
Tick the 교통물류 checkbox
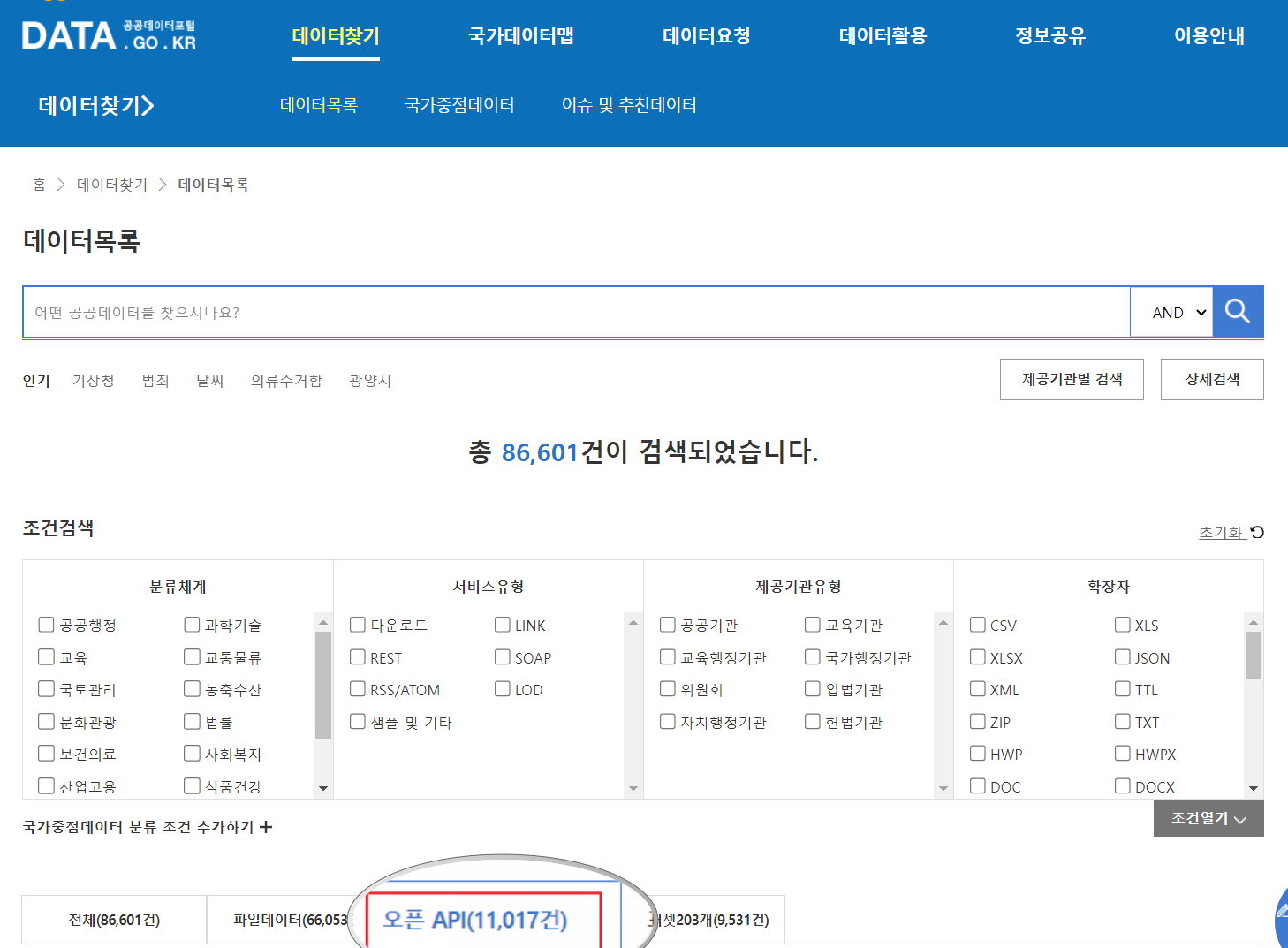click(x=192, y=656)
